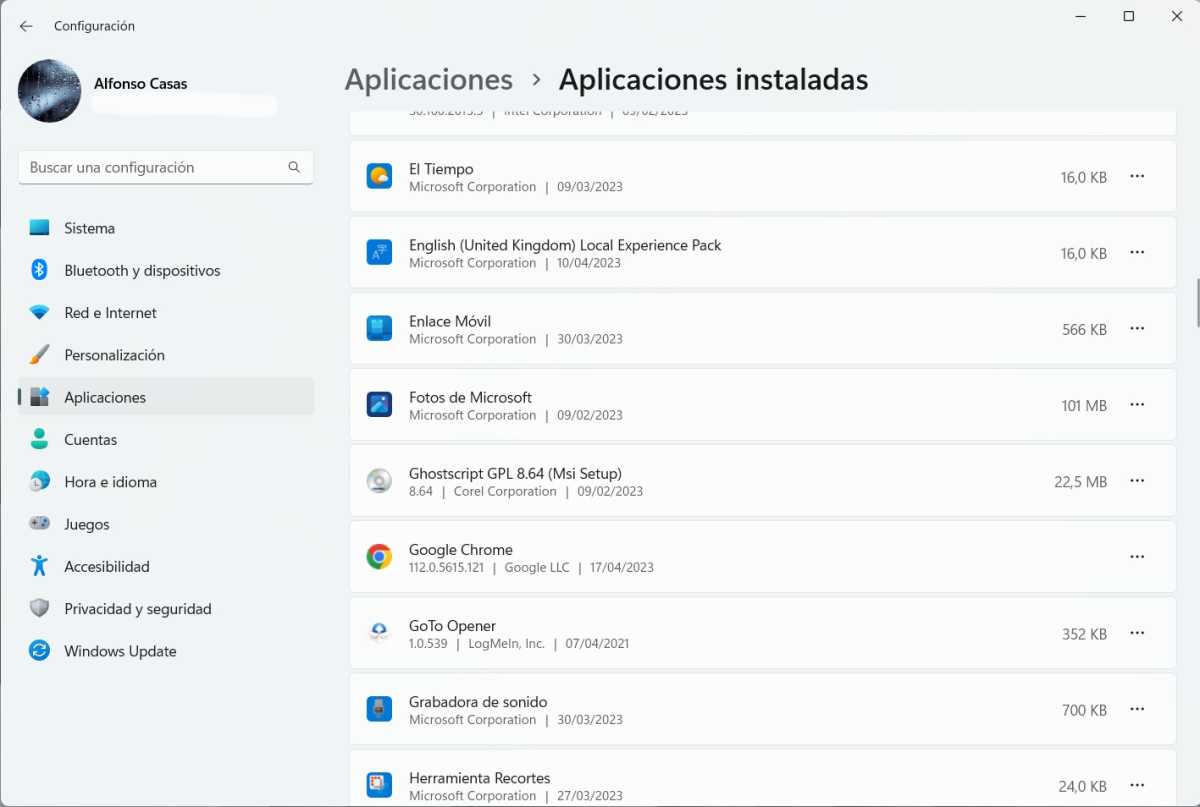Screen dimensions: 1200x807
Task: Click the GoTo Opener app name
Action: click(x=452, y=626)
